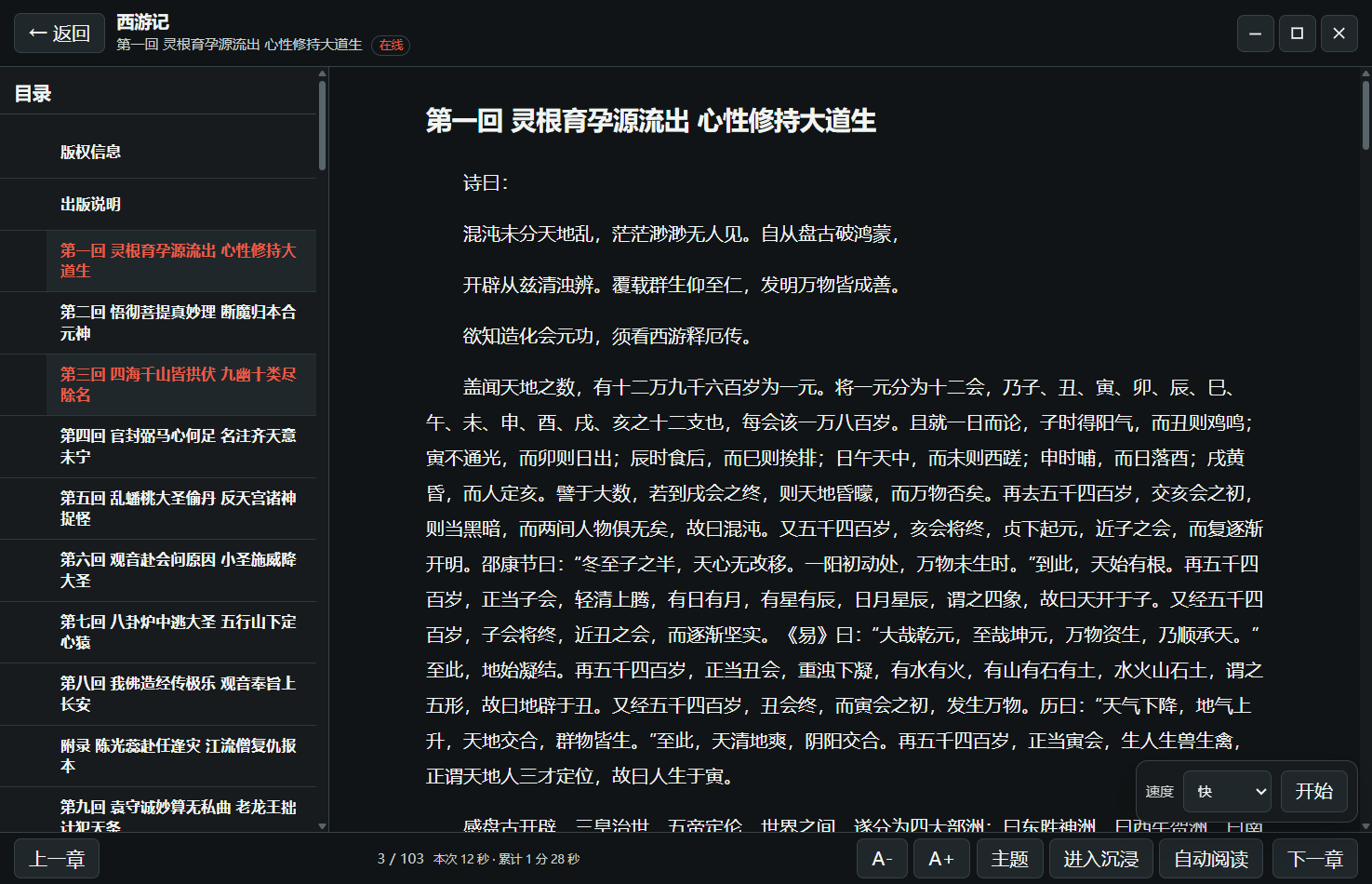Maximize the reader window
This screenshot has height=884, width=1372.
pyautogui.click(x=1297, y=33)
